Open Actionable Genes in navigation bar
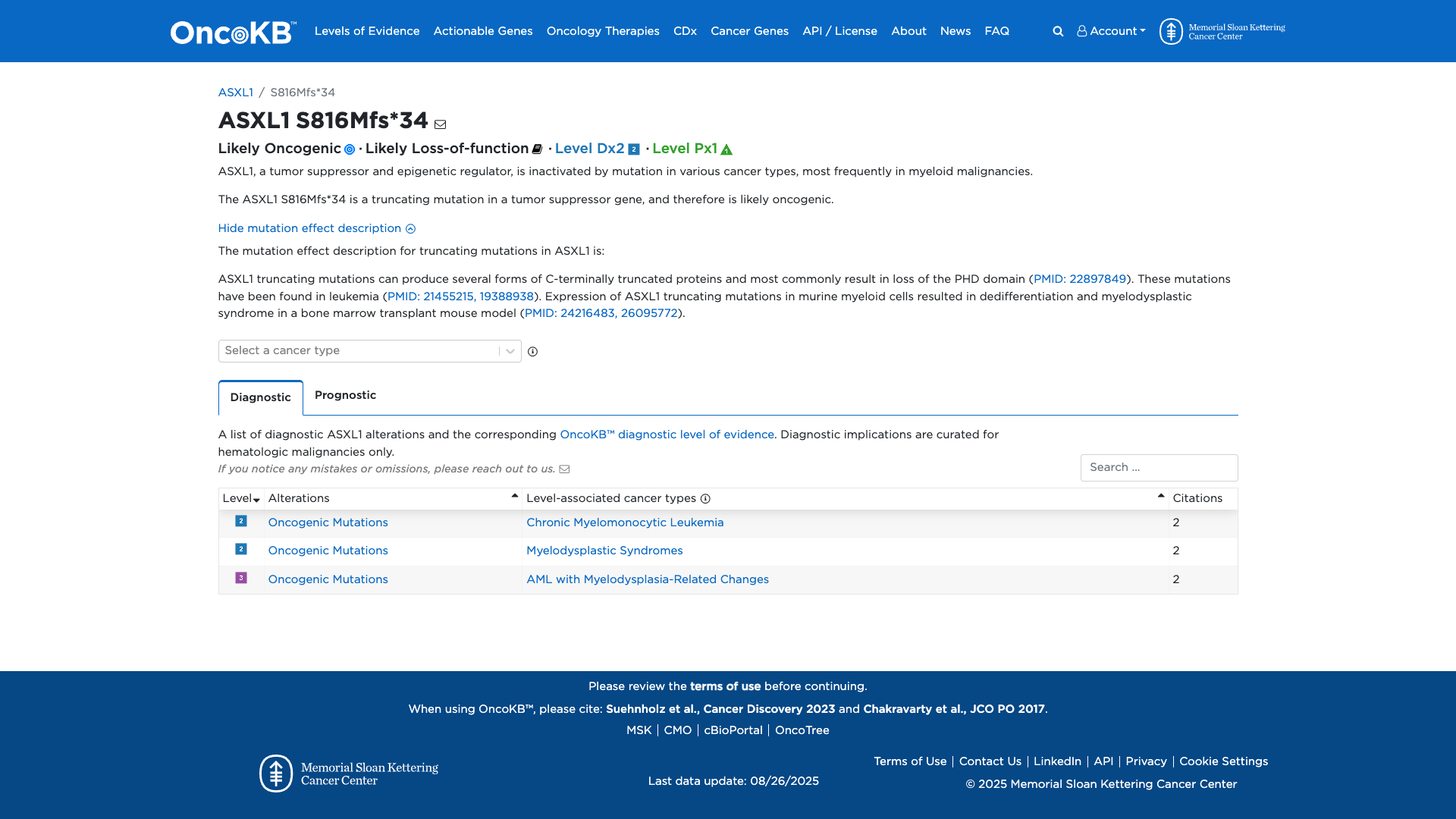This screenshot has height=819, width=1456. pos(482,31)
